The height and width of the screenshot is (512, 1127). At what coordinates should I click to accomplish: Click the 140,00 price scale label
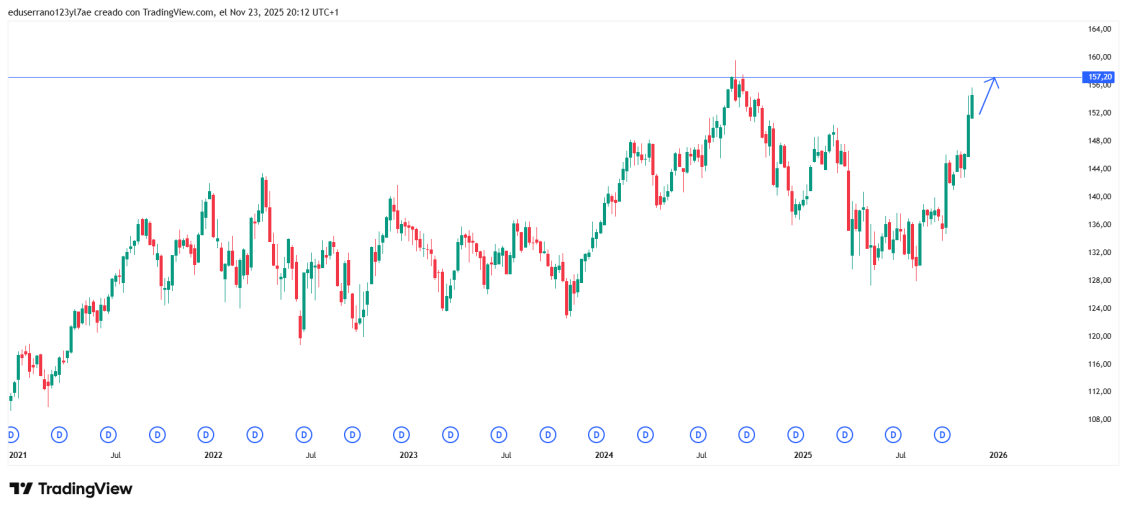[x=1100, y=197]
